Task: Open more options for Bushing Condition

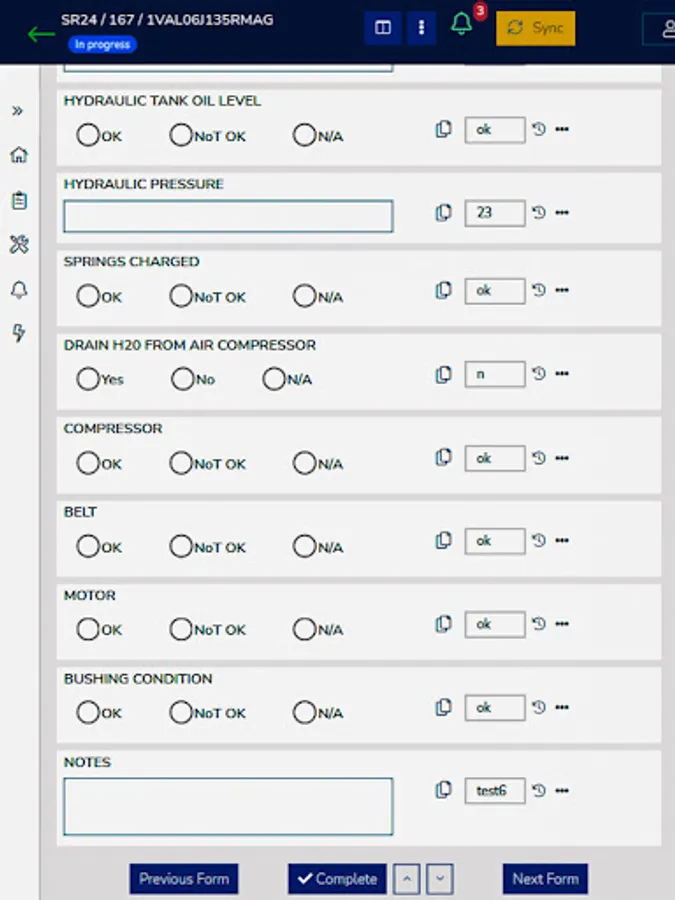Action: click(x=561, y=707)
